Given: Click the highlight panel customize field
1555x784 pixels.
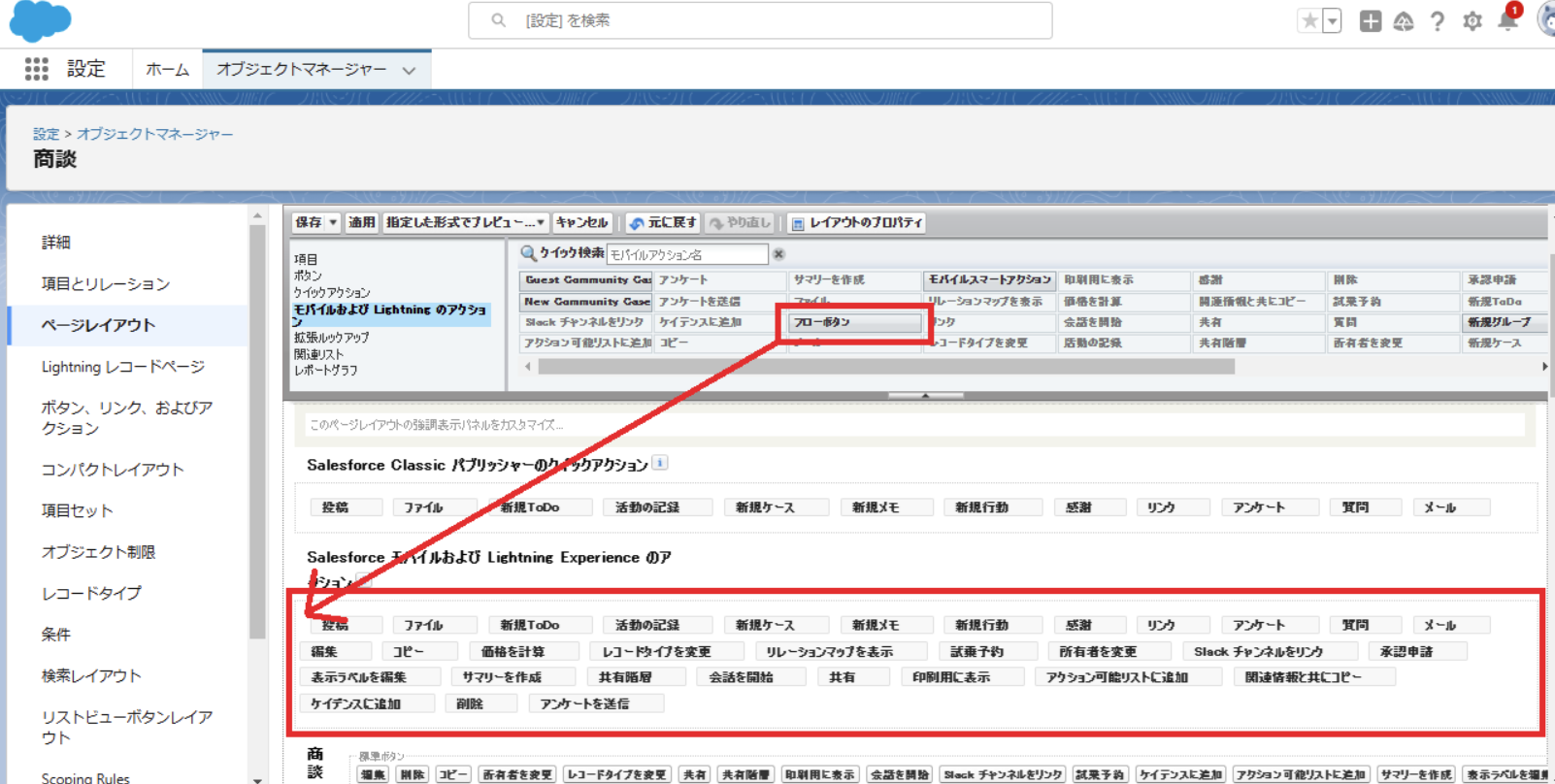Looking at the screenshot, I should [915, 424].
